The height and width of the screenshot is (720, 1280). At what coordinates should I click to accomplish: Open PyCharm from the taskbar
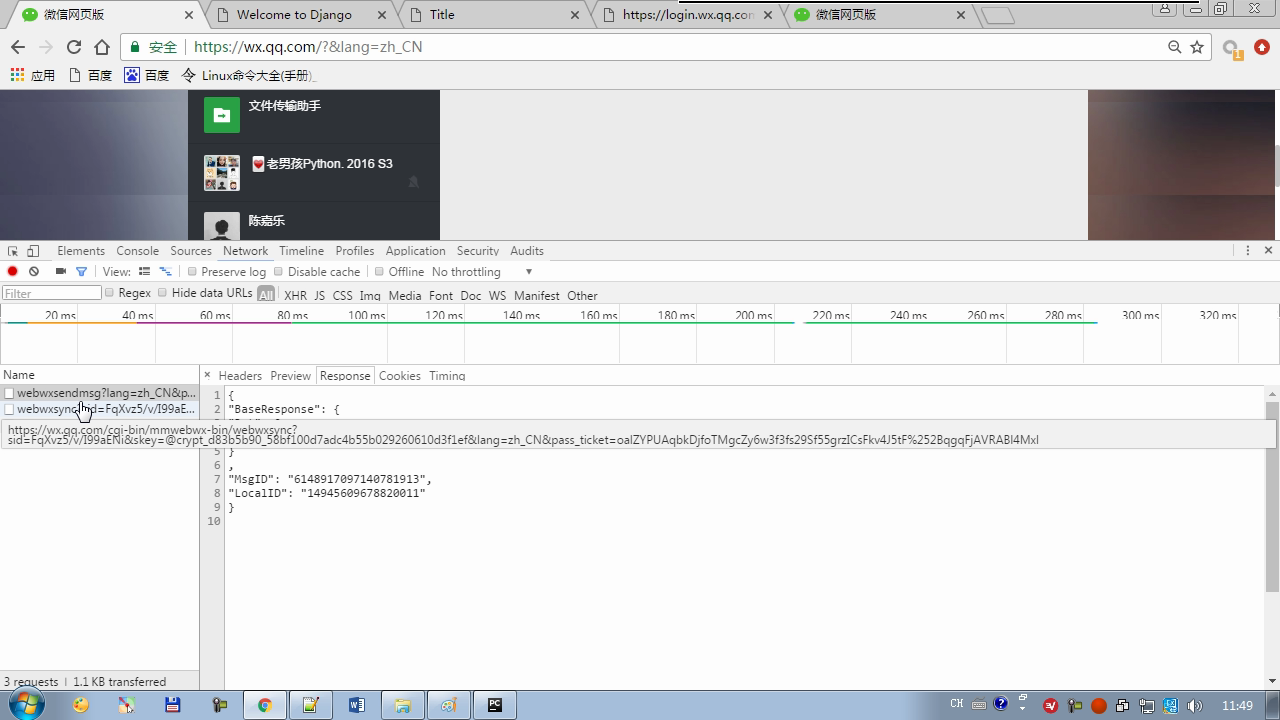click(x=495, y=705)
